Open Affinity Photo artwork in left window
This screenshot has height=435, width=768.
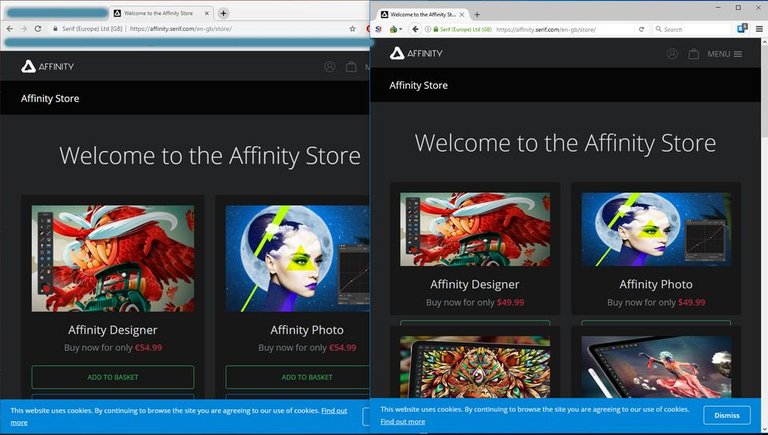pyautogui.click(x=297, y=258)
